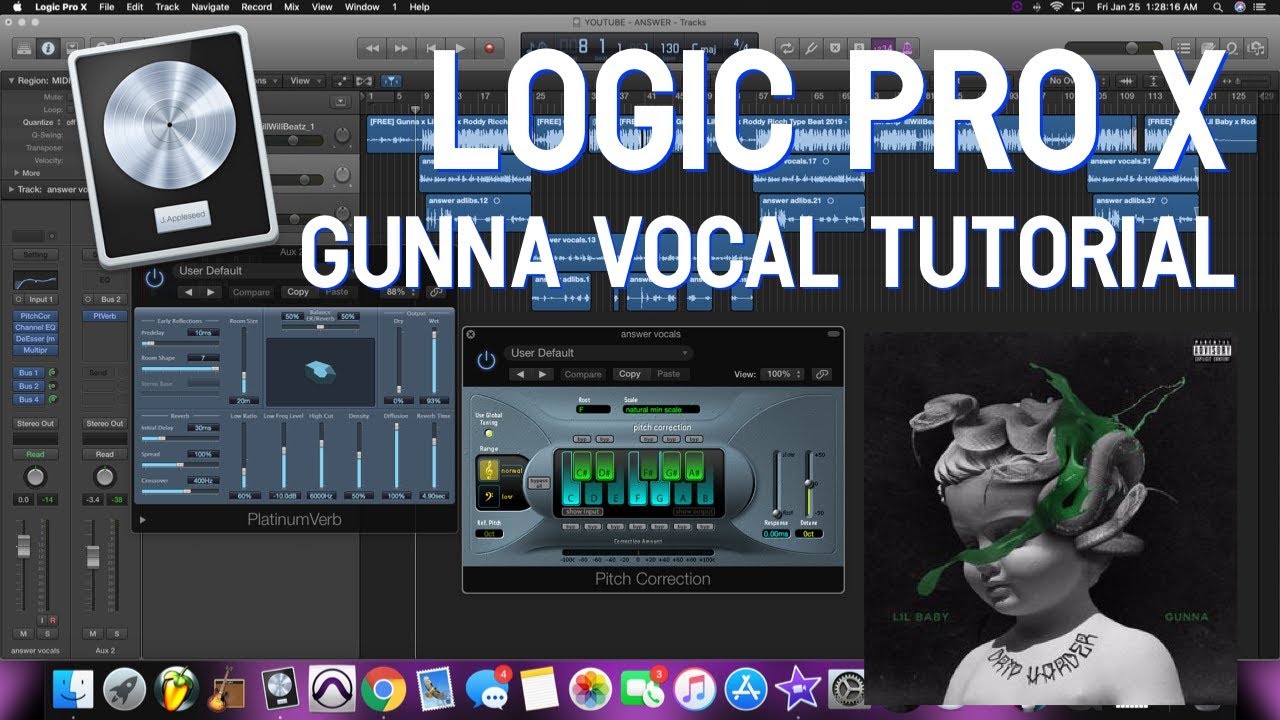Toggle Use Global Tuning indicator
The image size is (1280, 720).
(488, 432)
